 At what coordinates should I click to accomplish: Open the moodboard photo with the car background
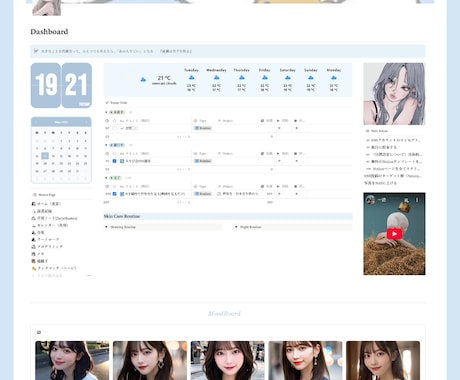click(72, 360)
